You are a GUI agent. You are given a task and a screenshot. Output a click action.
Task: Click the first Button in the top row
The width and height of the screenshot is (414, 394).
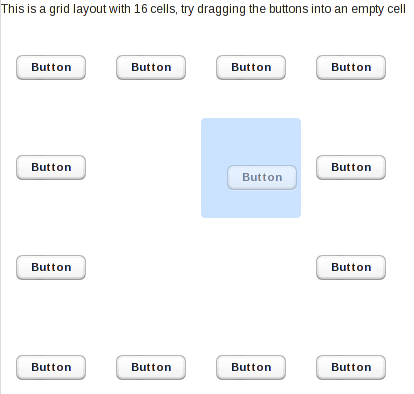51,67
